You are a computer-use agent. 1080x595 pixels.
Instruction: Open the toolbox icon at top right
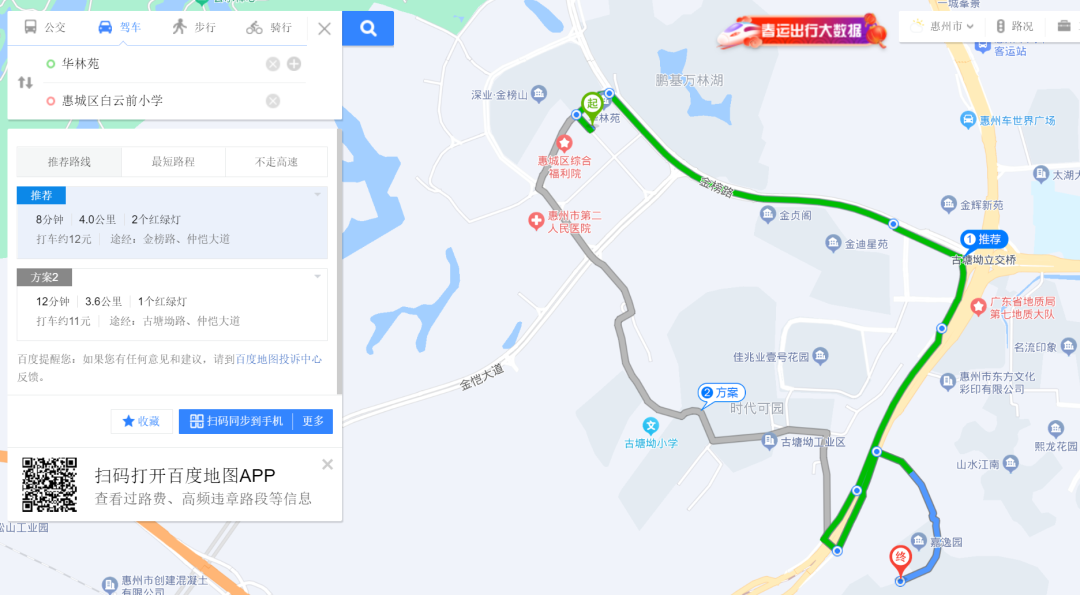click(1063, 26)
